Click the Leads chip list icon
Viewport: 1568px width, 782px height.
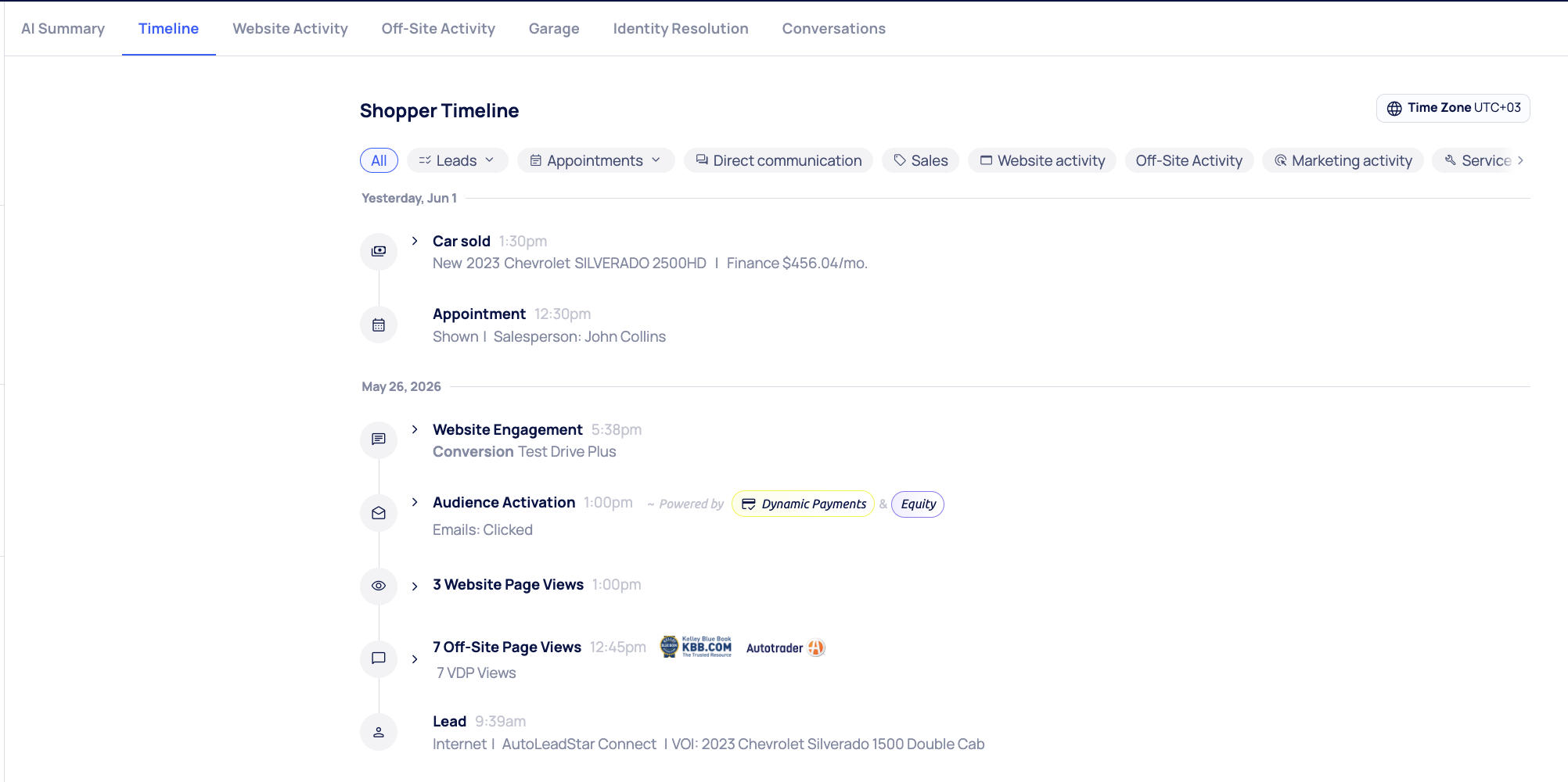[425, 160]
